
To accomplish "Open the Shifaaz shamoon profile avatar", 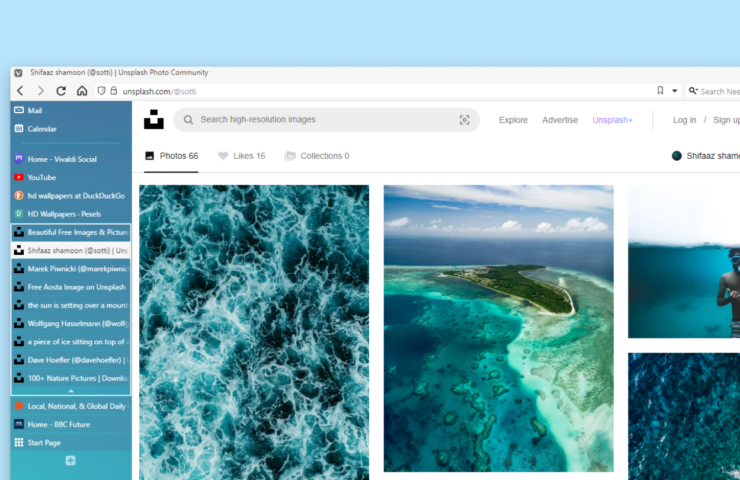I will pos(677,156).
